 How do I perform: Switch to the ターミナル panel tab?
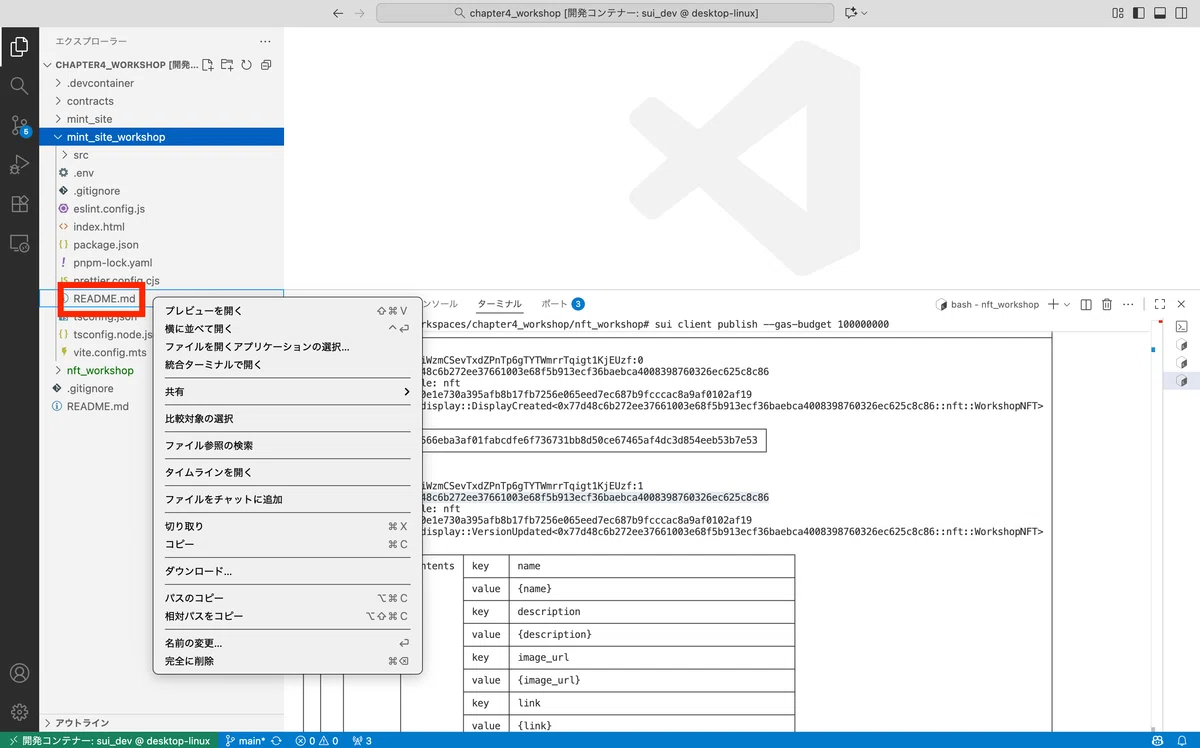click(x=499, y=304)
